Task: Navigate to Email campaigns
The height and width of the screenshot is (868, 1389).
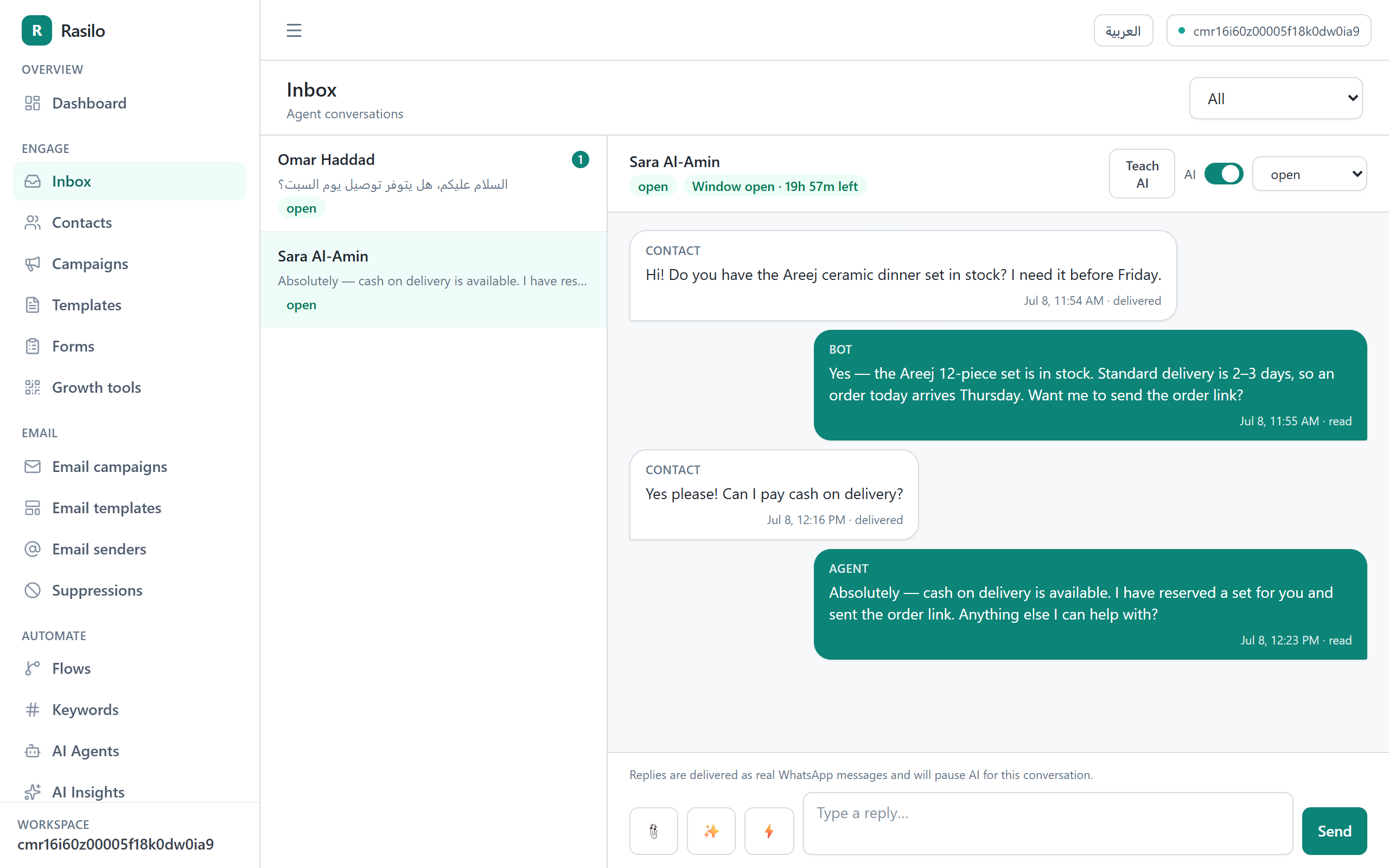Action: [x=130, y=466]
